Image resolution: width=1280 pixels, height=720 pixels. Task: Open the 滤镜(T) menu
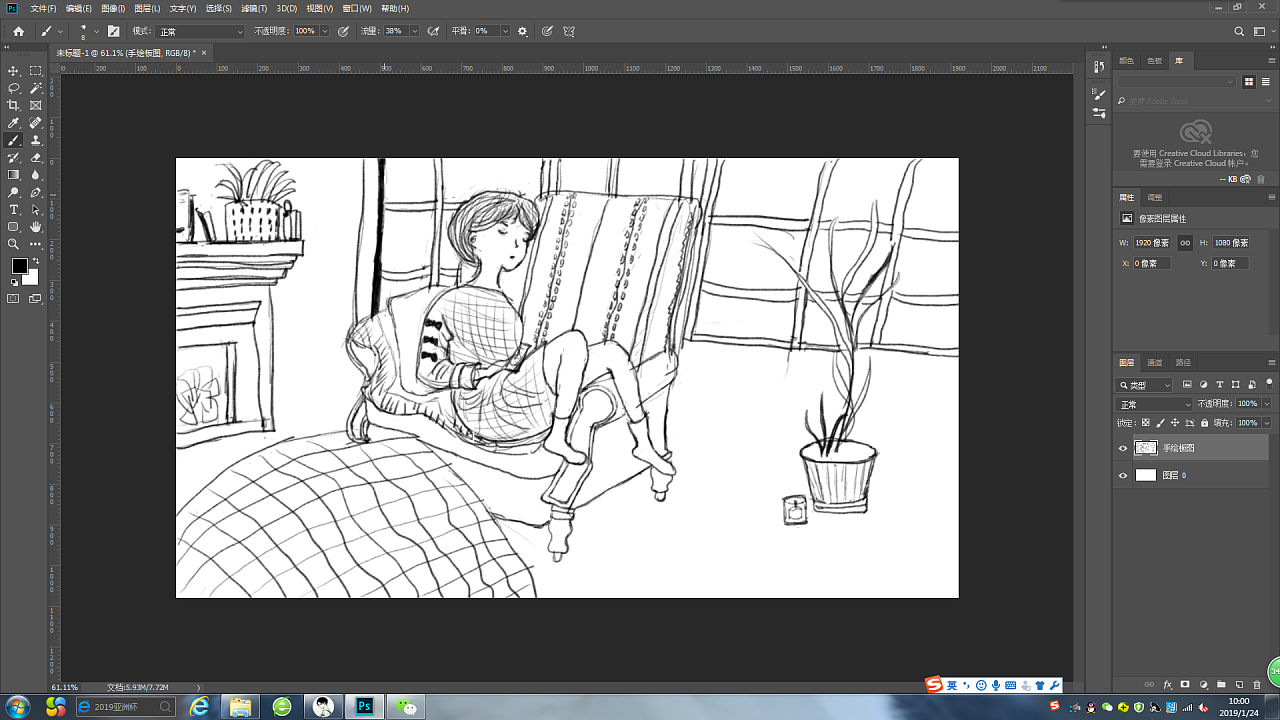pos(254,8)
